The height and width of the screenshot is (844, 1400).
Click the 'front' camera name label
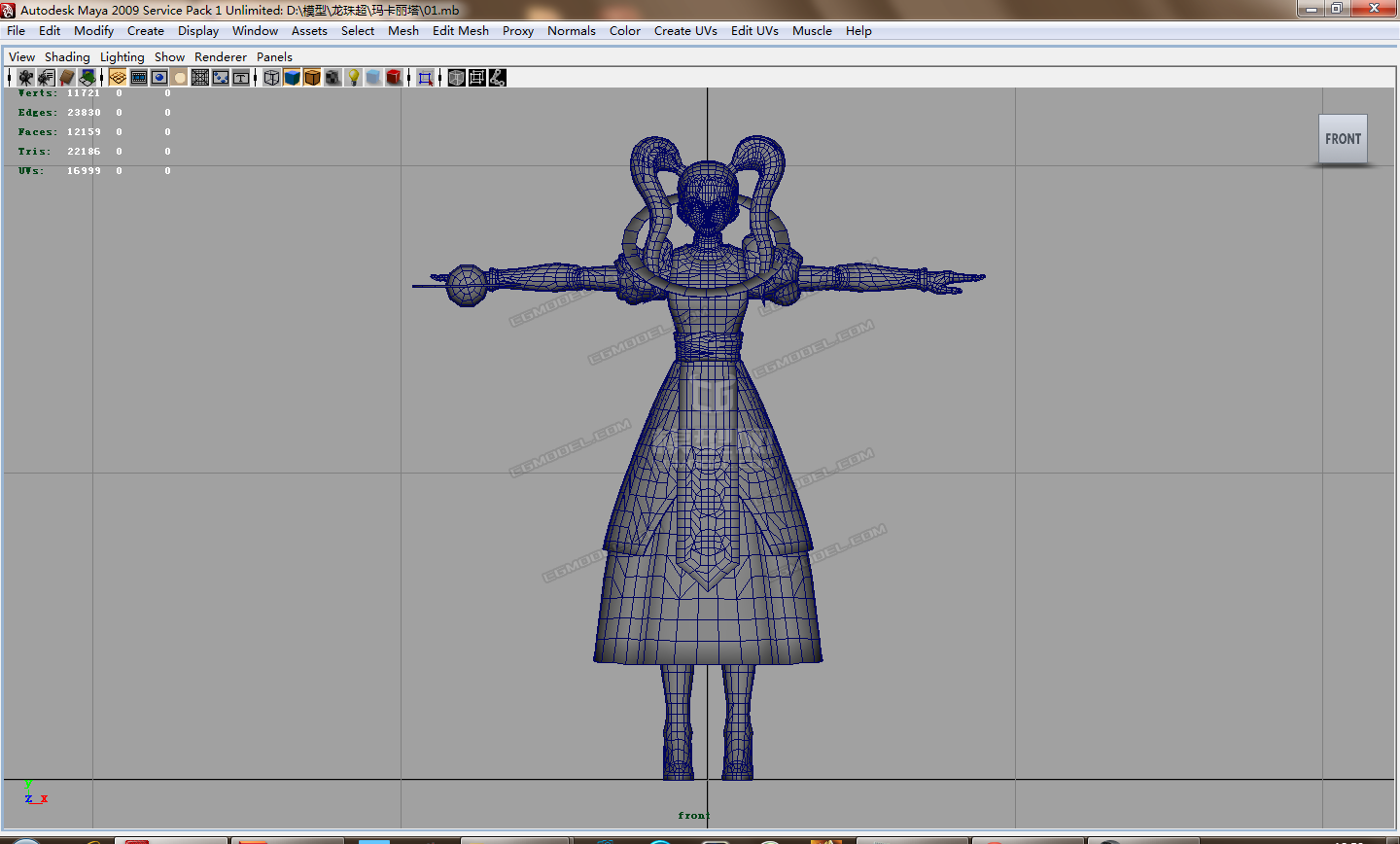tap(694, 816)
